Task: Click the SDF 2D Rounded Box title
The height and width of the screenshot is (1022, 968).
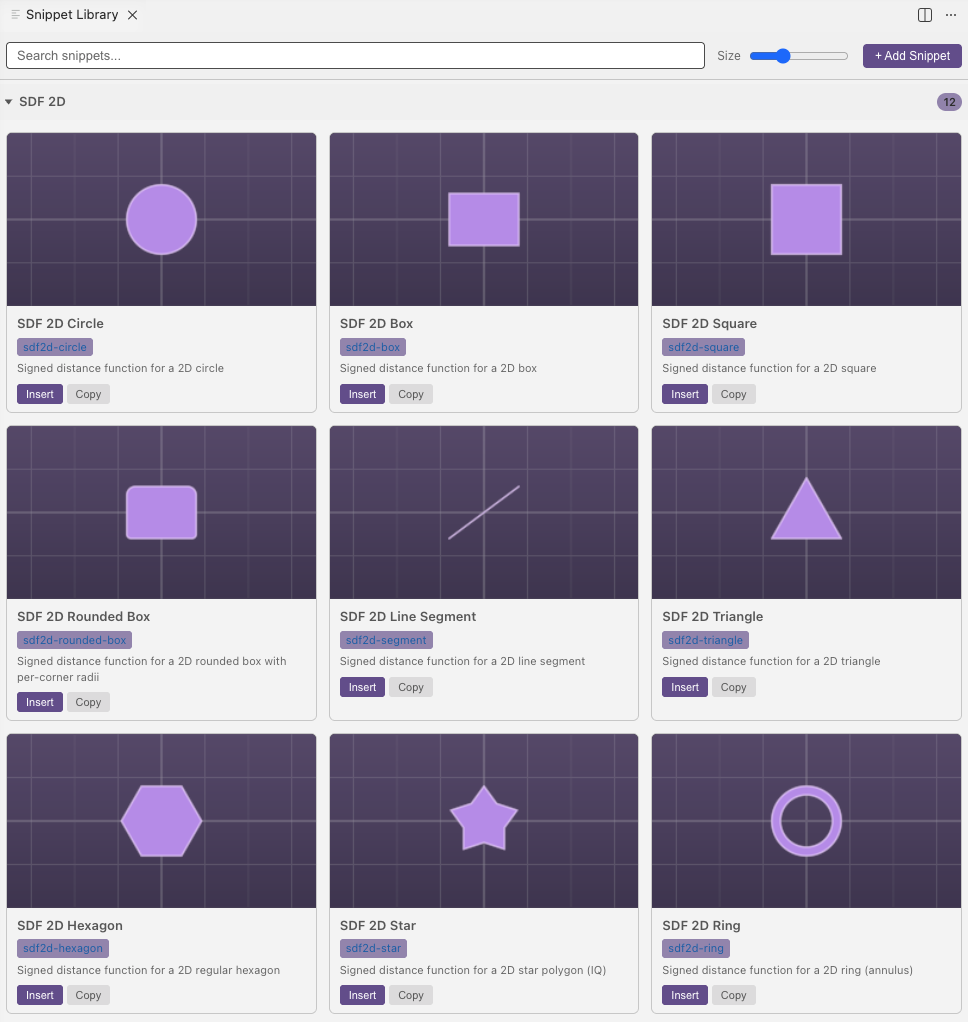Action: 83,617
